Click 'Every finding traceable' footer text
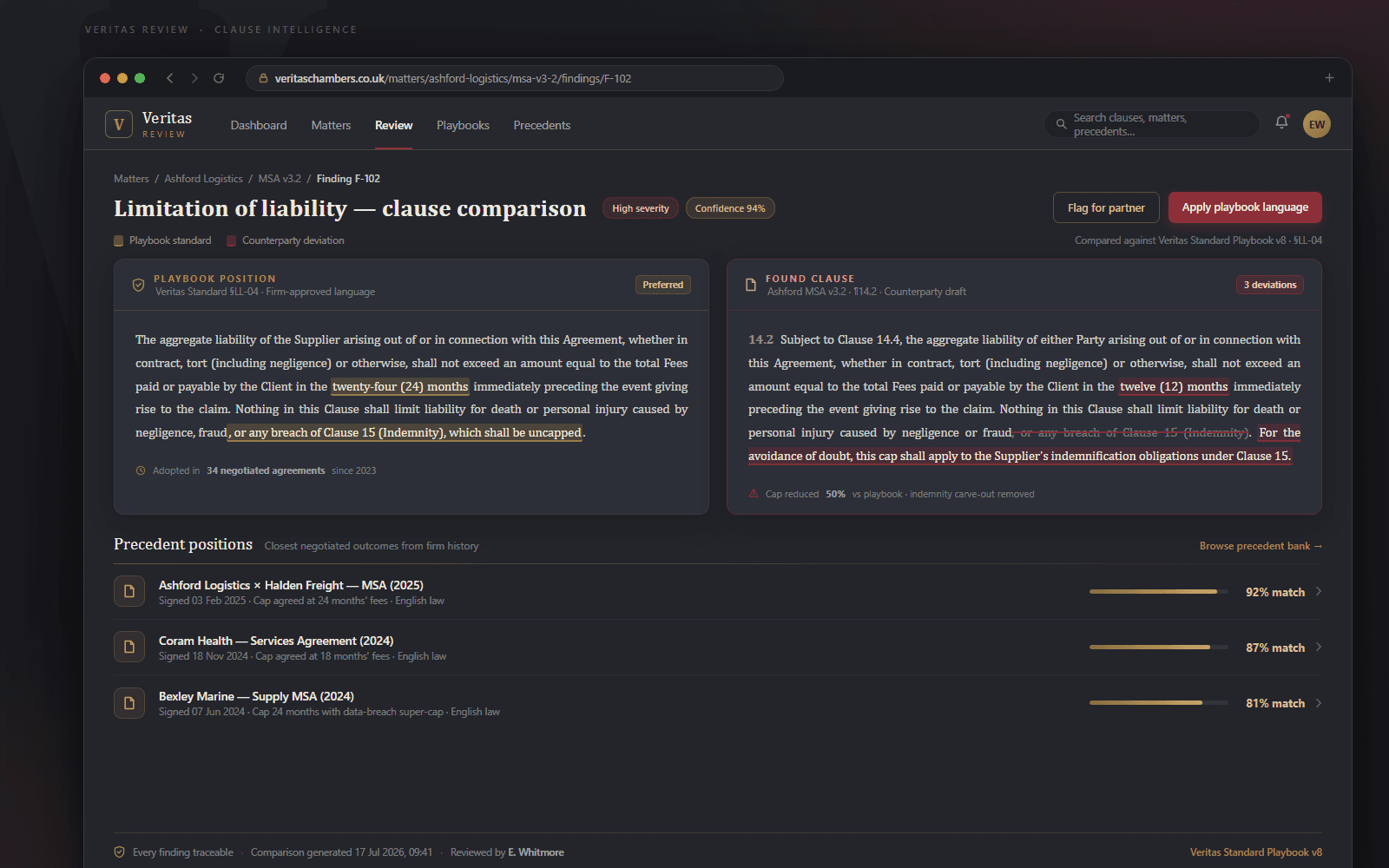This screenshot has height=868, width=1389. [x=183, y=852]
